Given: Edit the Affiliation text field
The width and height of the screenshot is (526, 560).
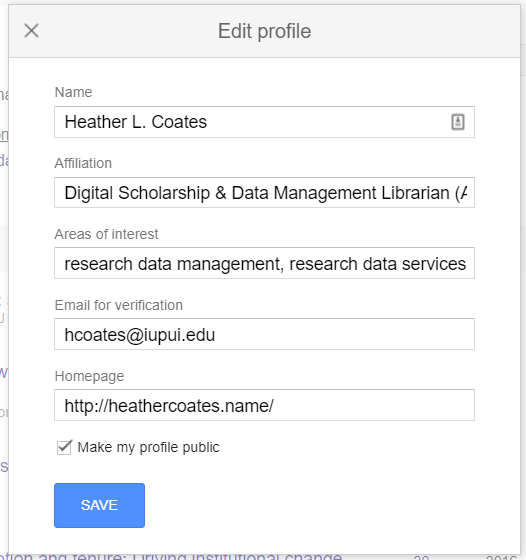Looking at the screenshot, I should 264,192.
